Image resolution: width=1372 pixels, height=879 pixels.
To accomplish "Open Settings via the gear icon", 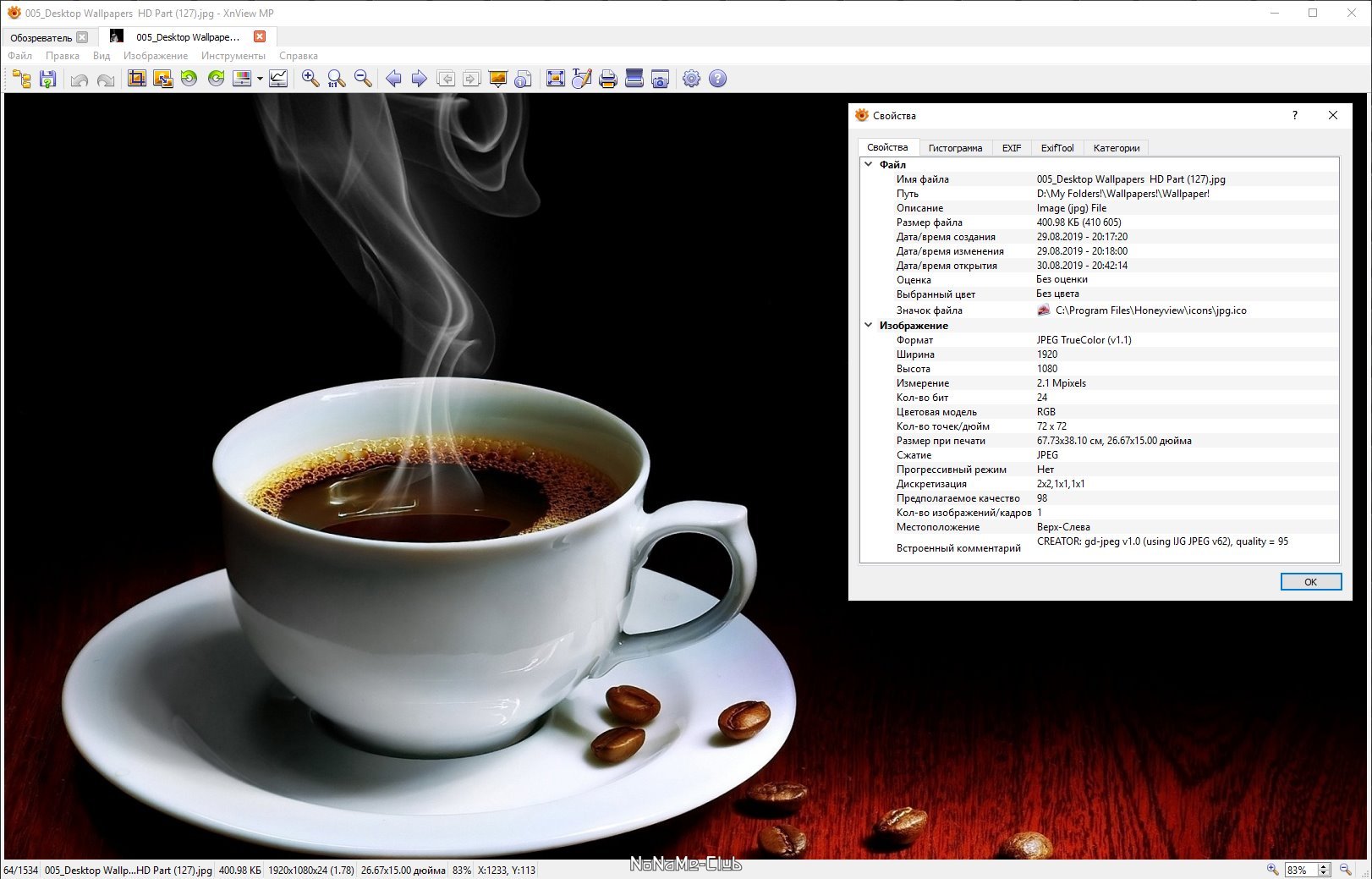I will 691,79.
